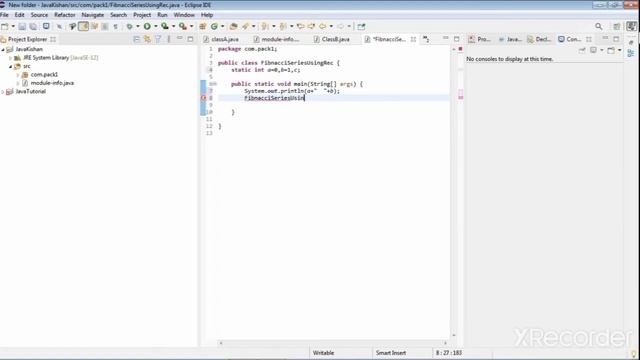640x360 pixels.
Task: Toggle the highlighted Mark Occurrences toolbar button
Action: coord(83,27)
